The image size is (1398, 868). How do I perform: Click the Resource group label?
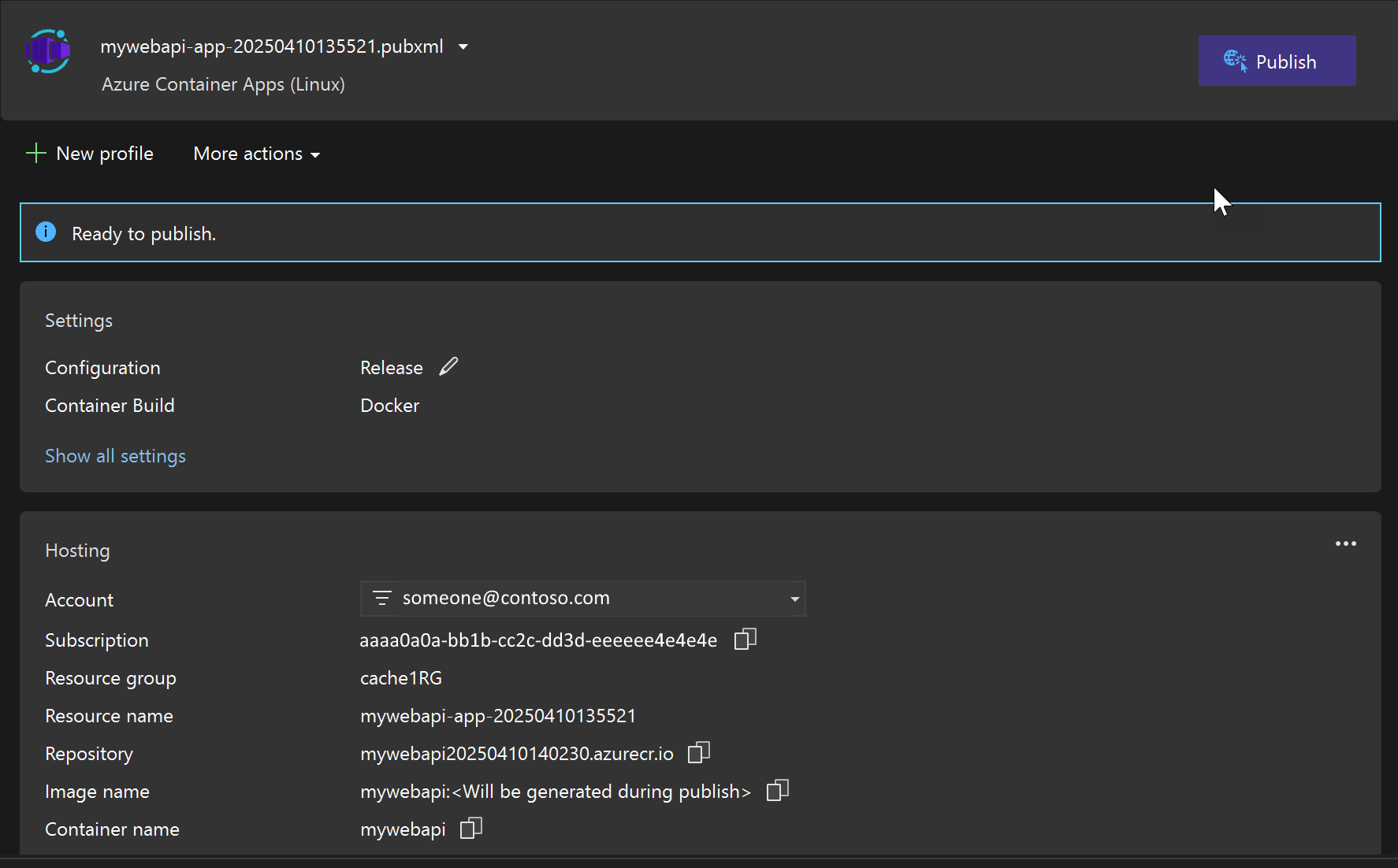[x=110, y=678]
